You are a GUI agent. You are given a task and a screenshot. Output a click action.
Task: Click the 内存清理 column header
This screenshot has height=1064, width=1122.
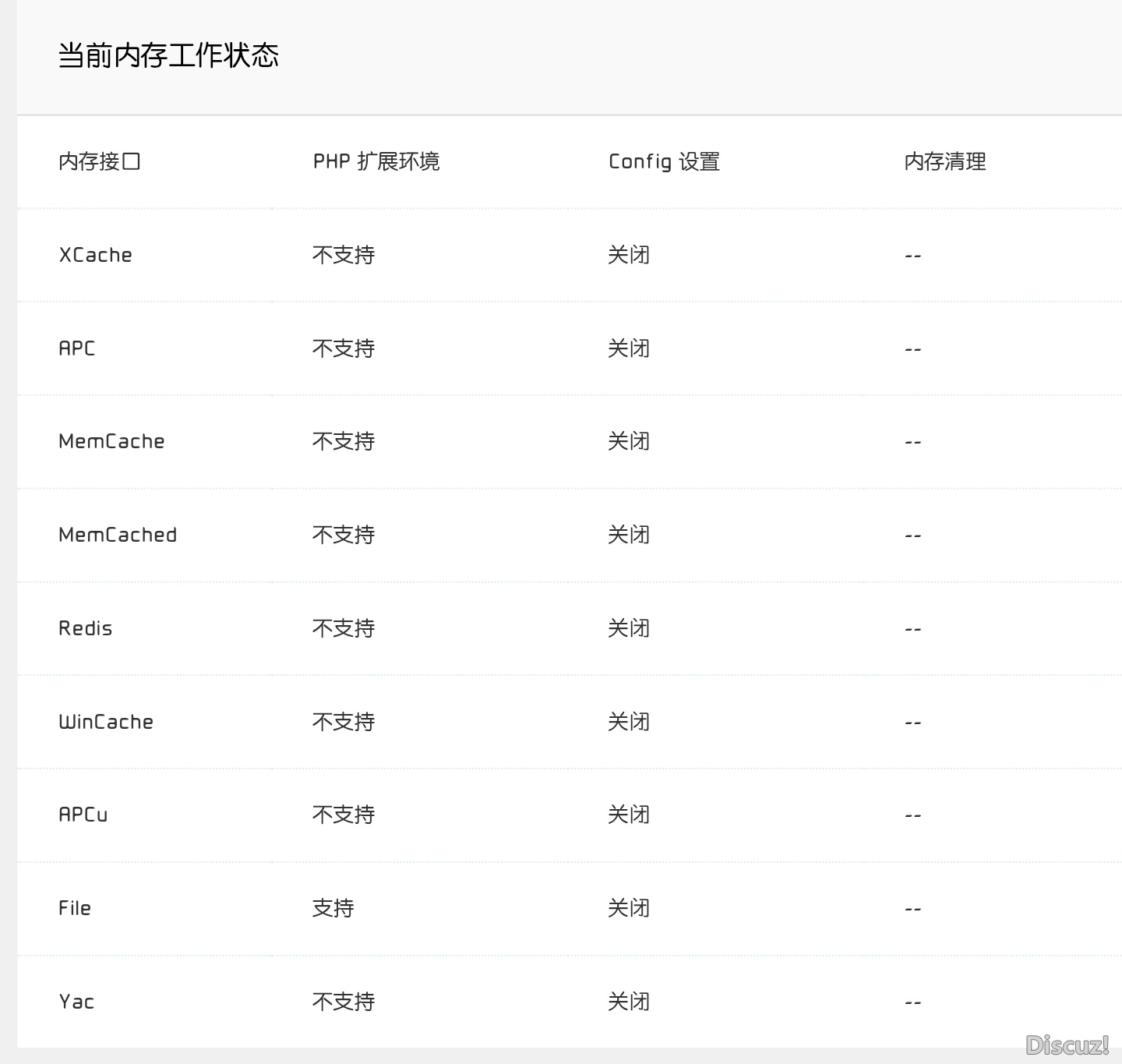tap(944, 161)
